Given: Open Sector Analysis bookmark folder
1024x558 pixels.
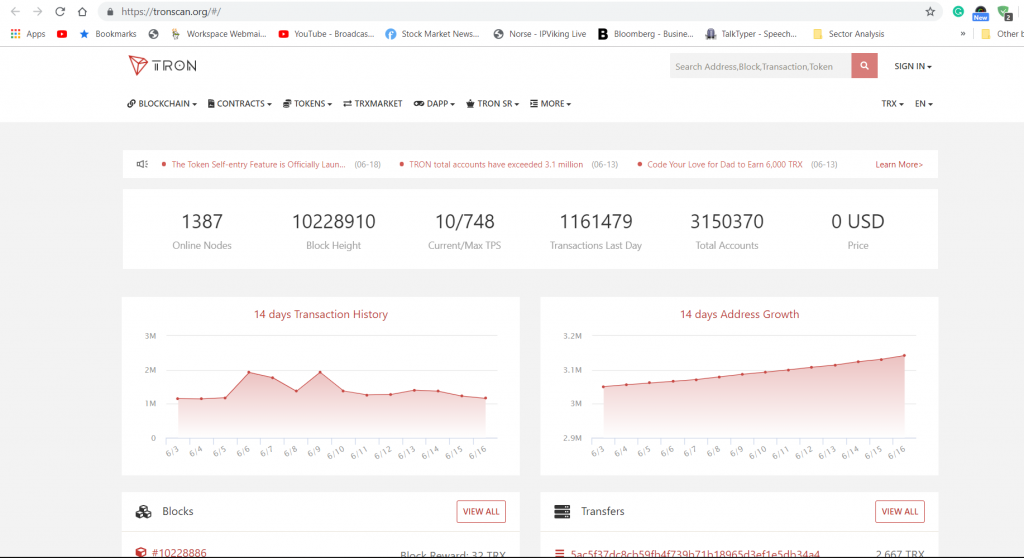Looking at the screenshot, I should click(848, 34).
